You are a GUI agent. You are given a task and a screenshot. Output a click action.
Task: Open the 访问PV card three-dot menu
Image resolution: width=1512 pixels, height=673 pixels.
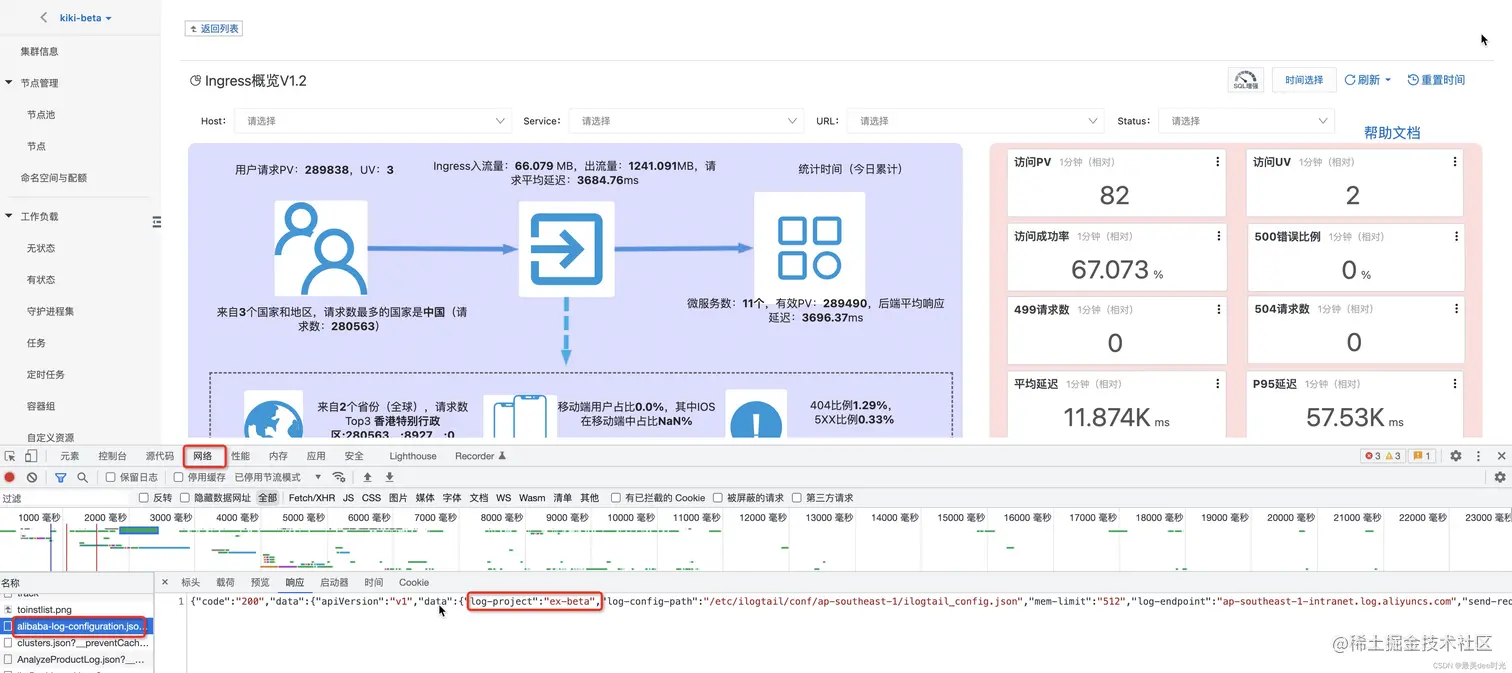pyautogui.click(x=1217, y=162)
